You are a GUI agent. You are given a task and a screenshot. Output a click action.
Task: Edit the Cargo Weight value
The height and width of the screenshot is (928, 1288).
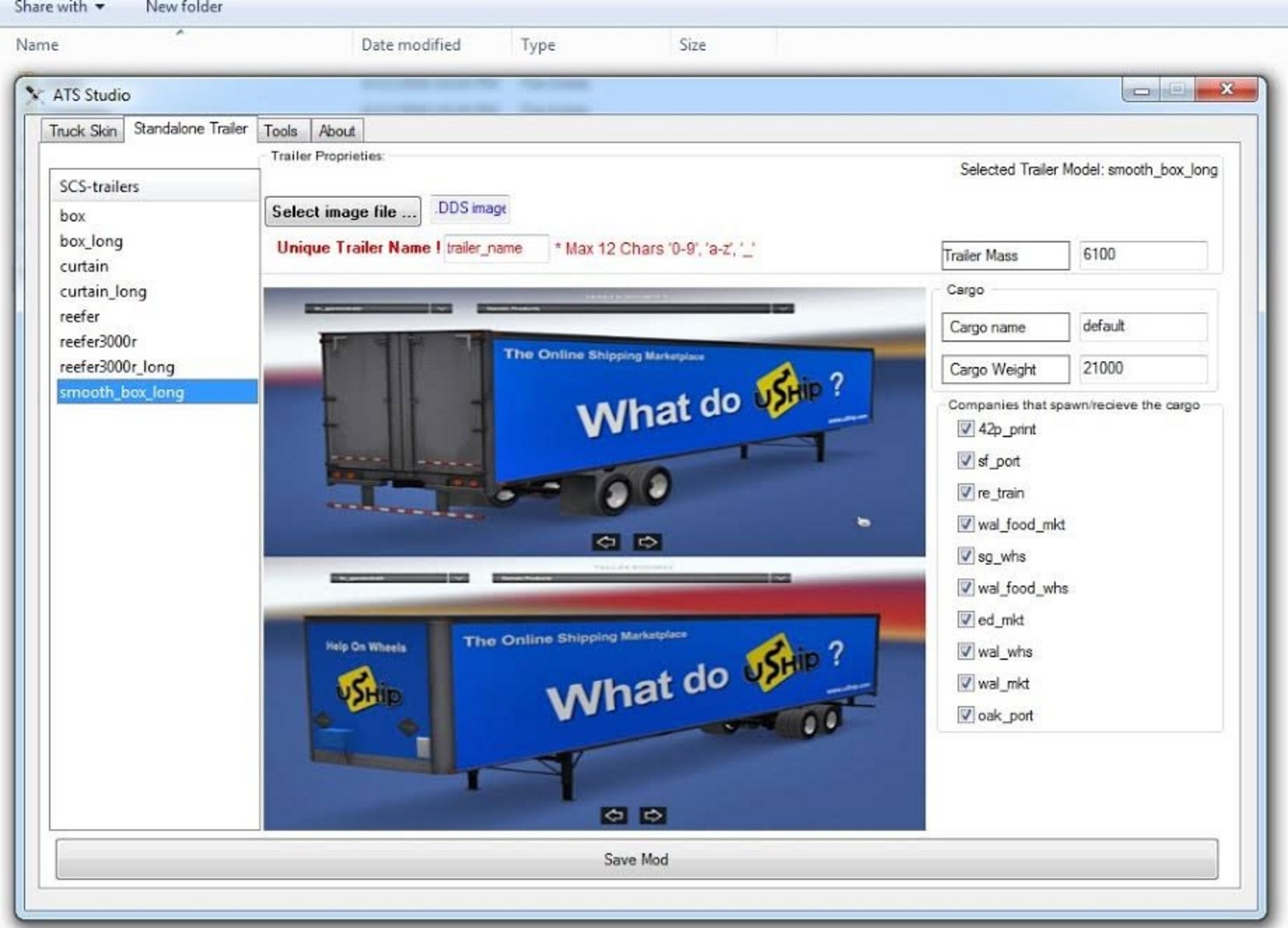point(1143,369)
